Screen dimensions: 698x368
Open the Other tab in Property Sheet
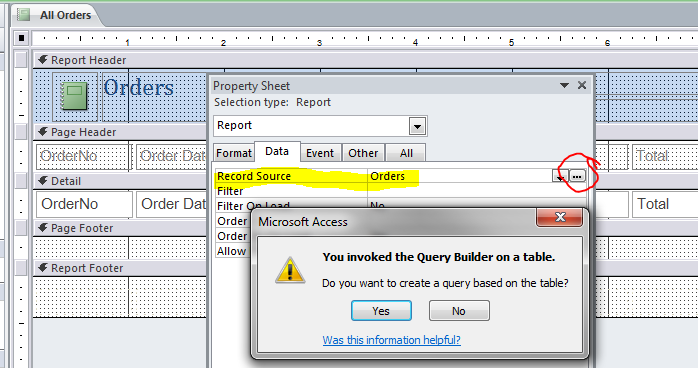363,153
